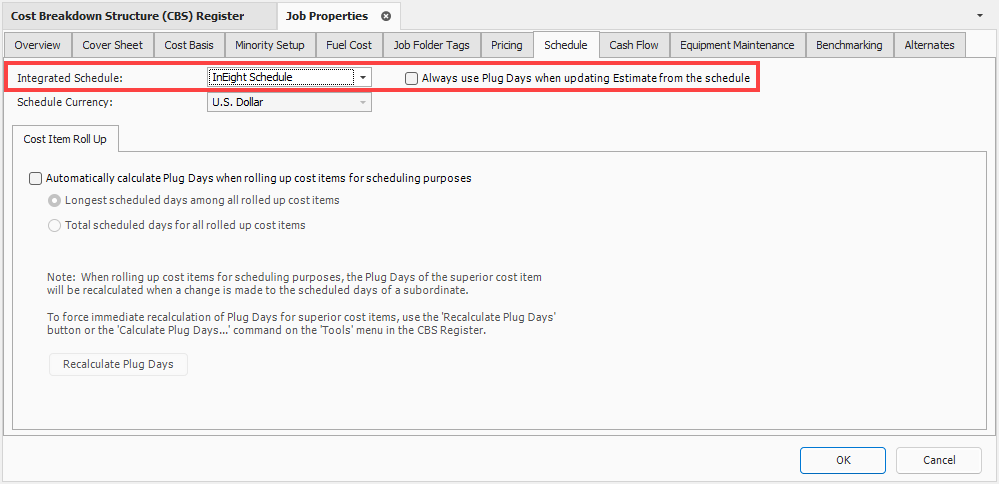The height and width of the screenshot is (484, 999).
Task: Switch to the Benchmarking tab
Action: point(849,45)
